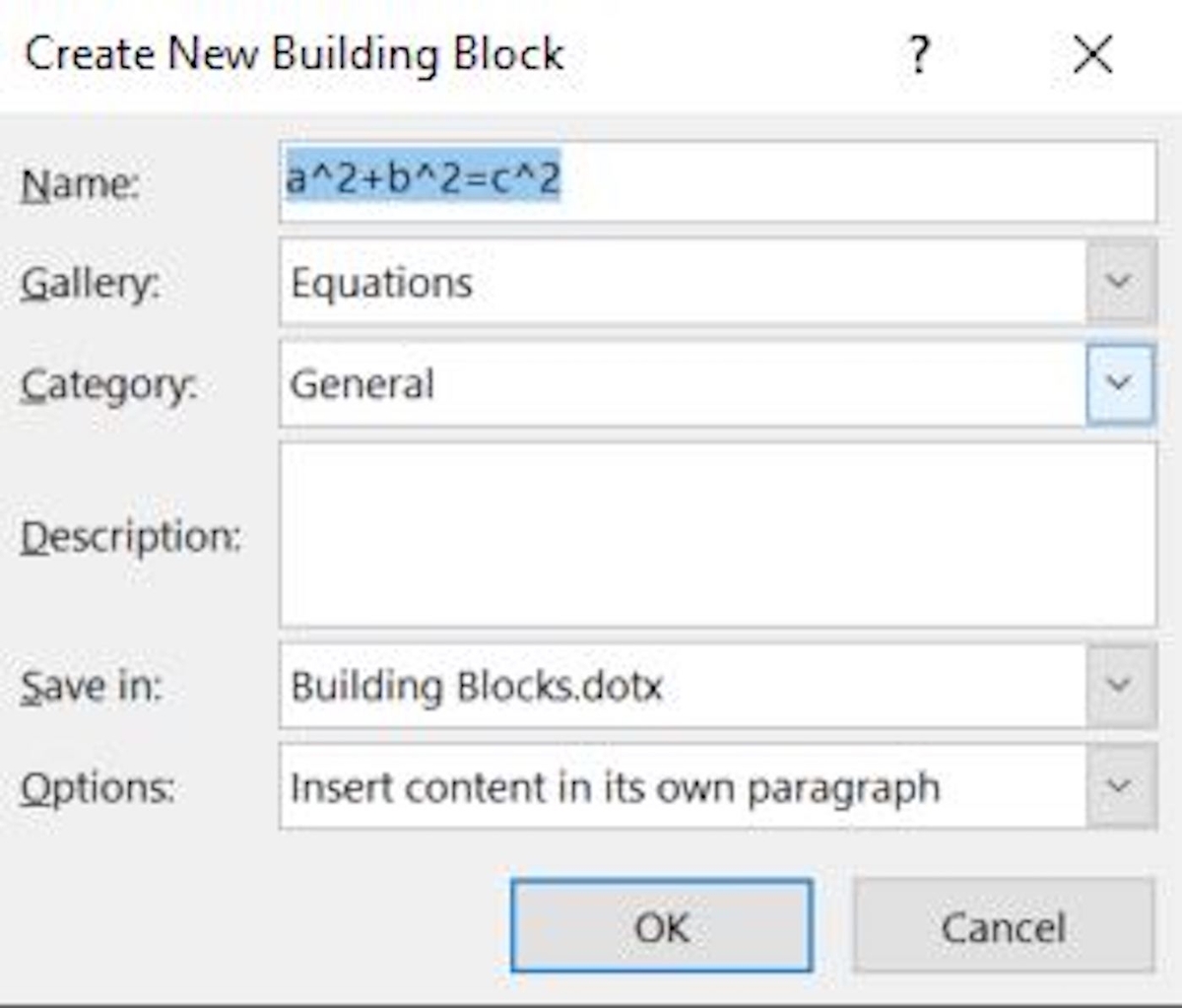Open the Category dropdown arrow
This screenshot has height=1008, width=1182.
click(x=1120, y=383)
